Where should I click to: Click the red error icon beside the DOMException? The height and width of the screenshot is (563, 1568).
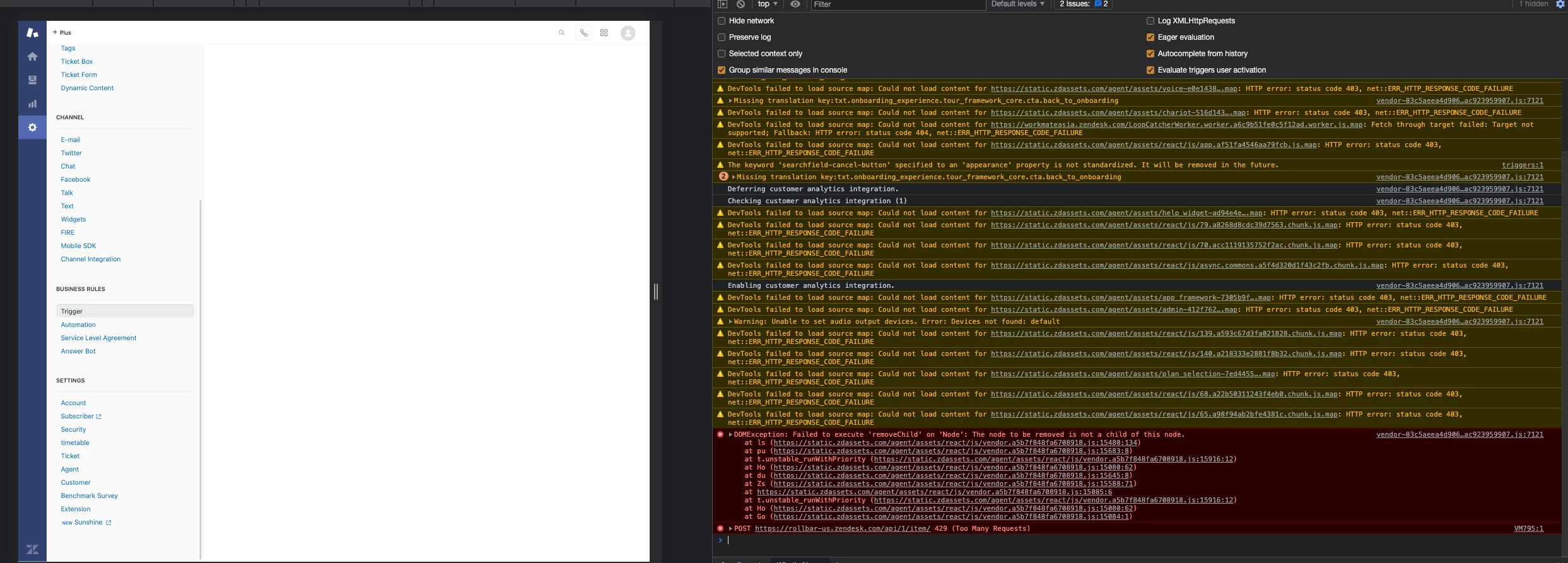click(x=720, y=434)
